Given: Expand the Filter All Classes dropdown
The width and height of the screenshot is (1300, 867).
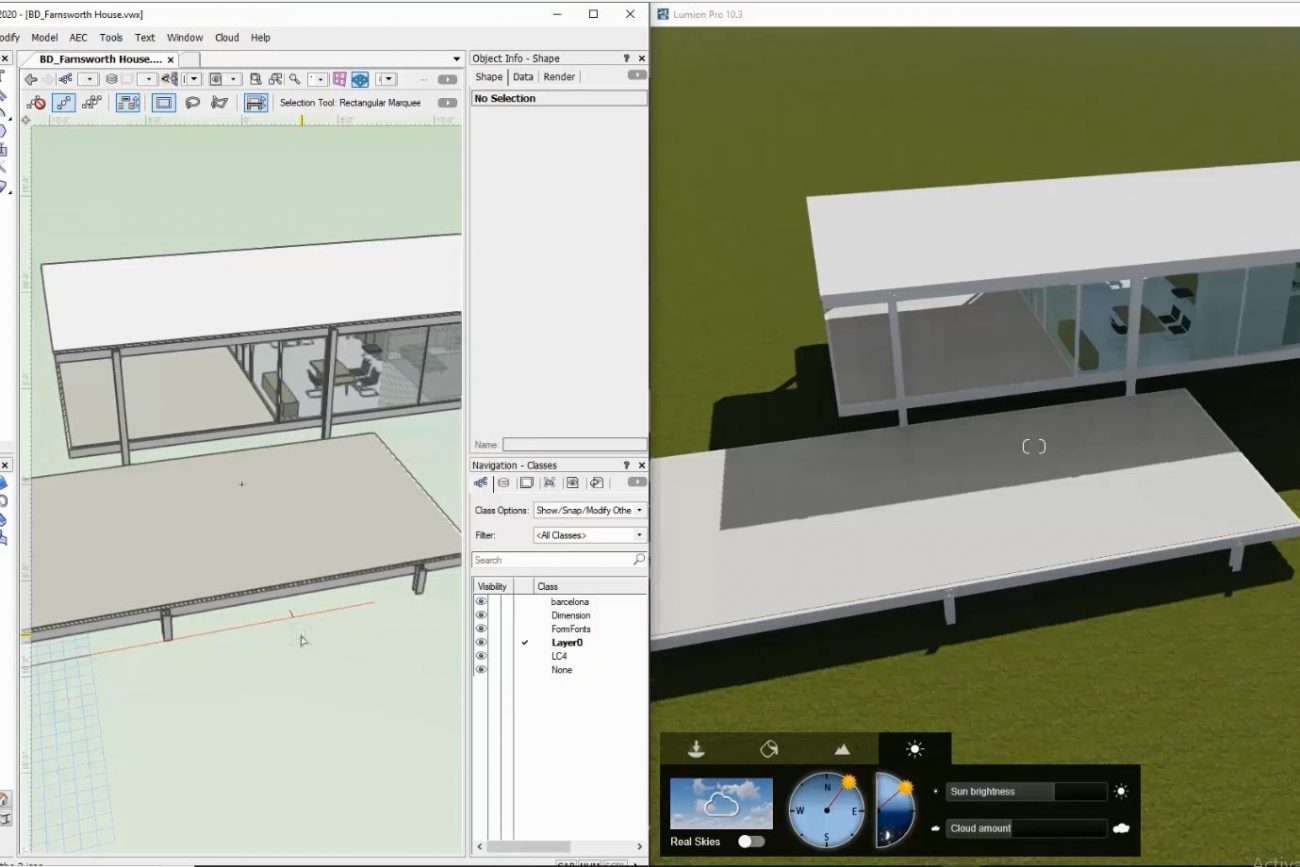Looking at the screenshot, I should pyautogui.click(x=589, y=535).
